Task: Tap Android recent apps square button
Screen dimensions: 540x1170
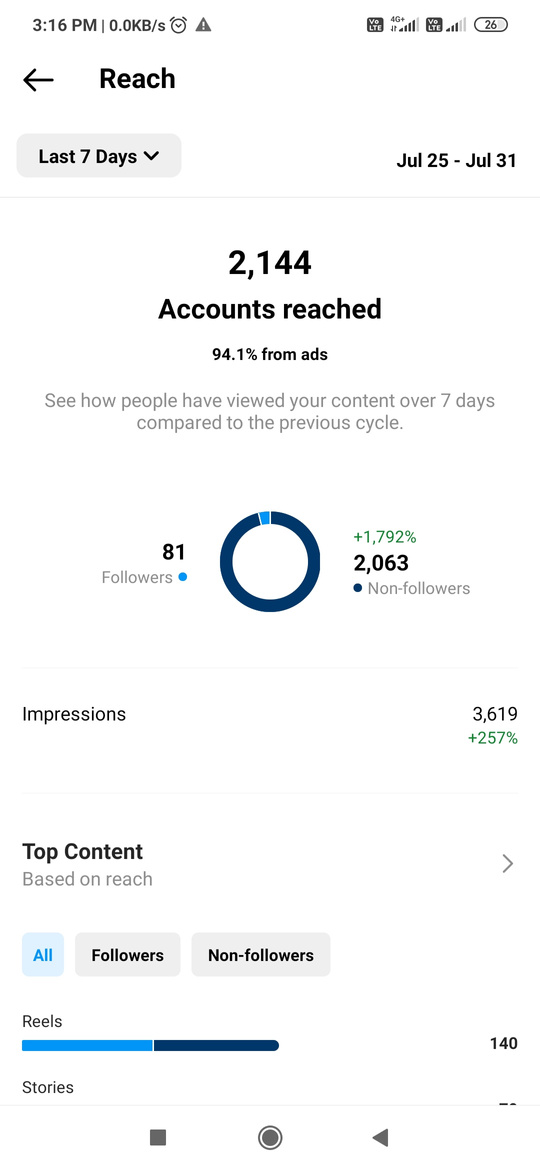Action: 157,1137
